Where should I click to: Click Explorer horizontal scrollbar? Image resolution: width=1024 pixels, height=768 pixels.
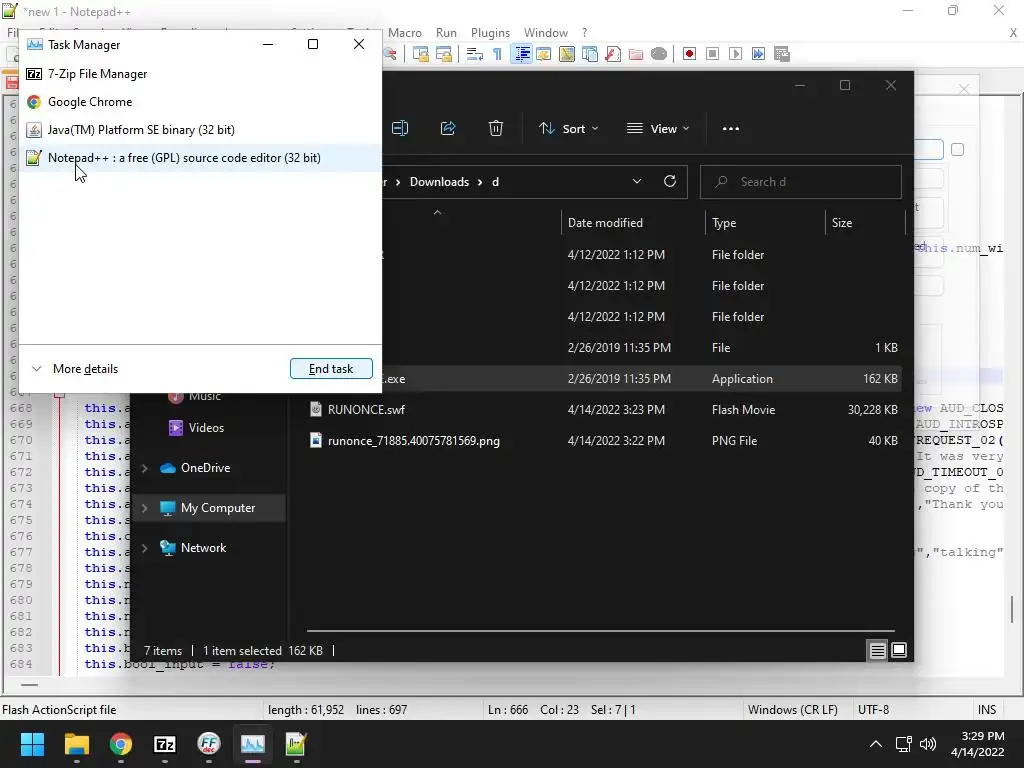point(600,631)
